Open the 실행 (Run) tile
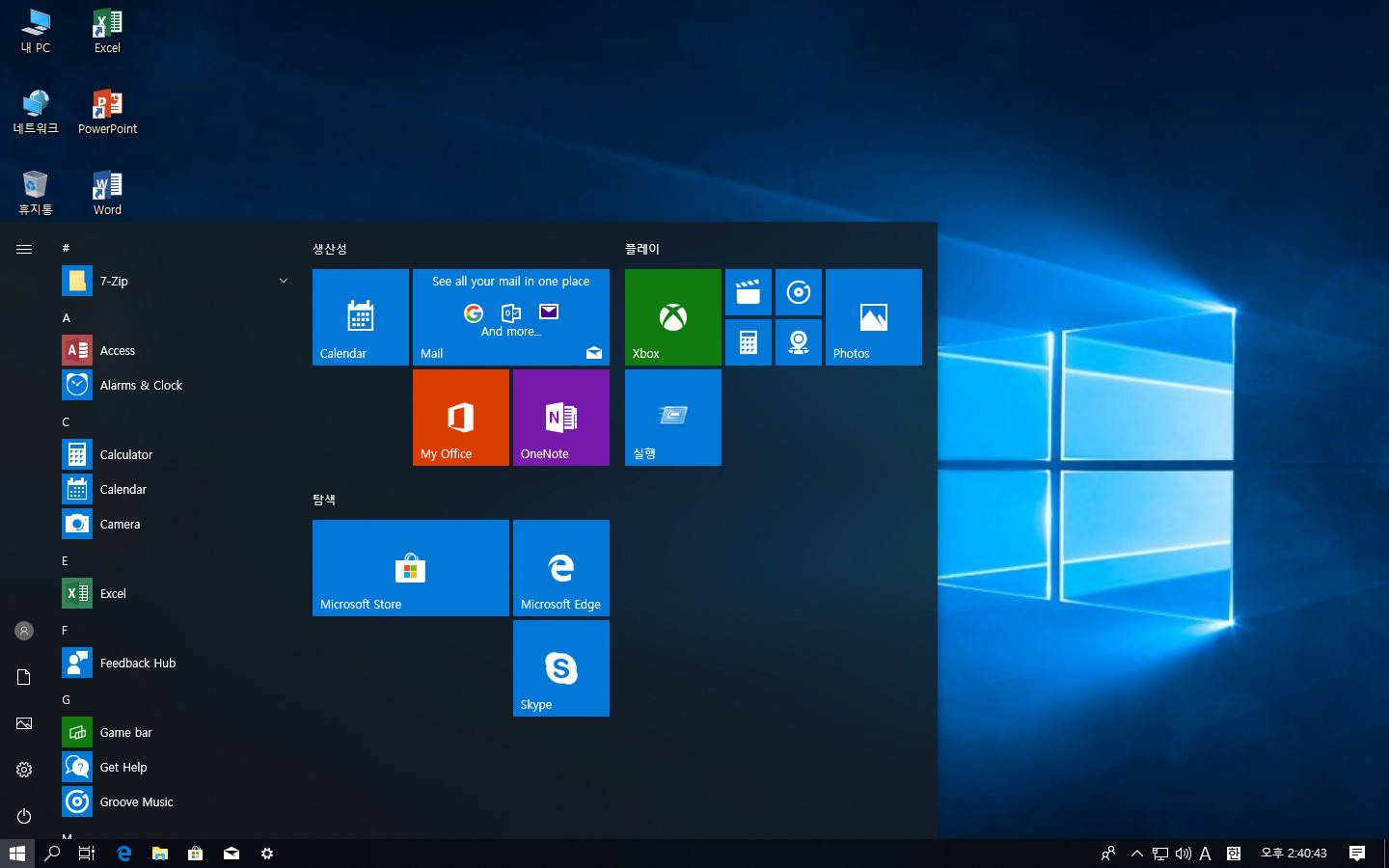 click(673, 418)
